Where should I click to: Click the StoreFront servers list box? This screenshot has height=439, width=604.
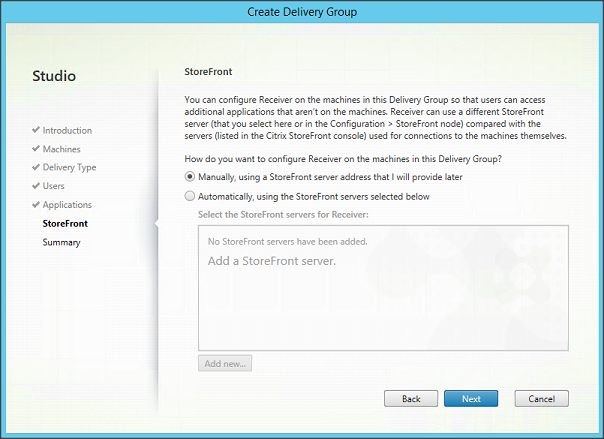383,288
